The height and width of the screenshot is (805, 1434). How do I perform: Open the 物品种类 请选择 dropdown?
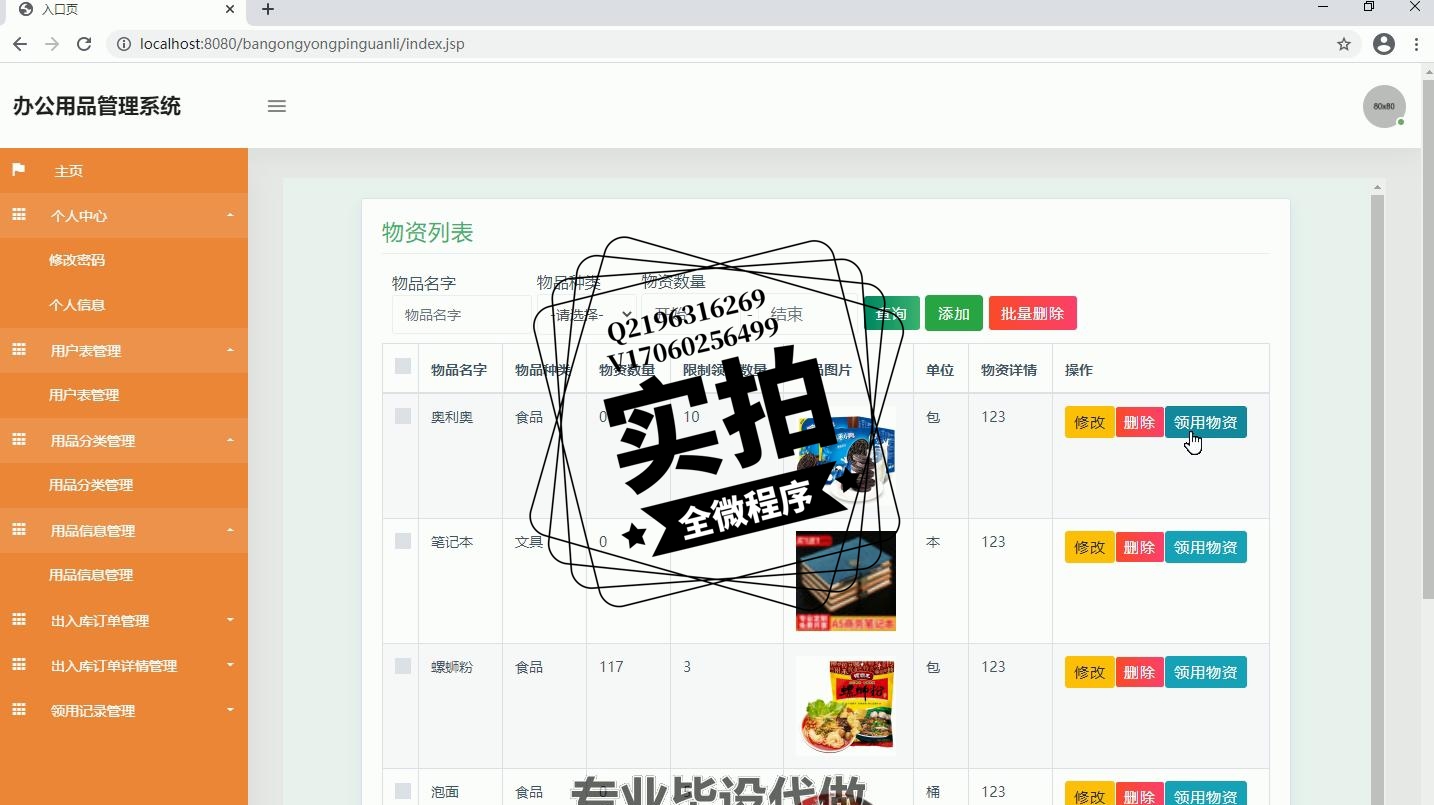pyautogui.click(x=586, y=314)
